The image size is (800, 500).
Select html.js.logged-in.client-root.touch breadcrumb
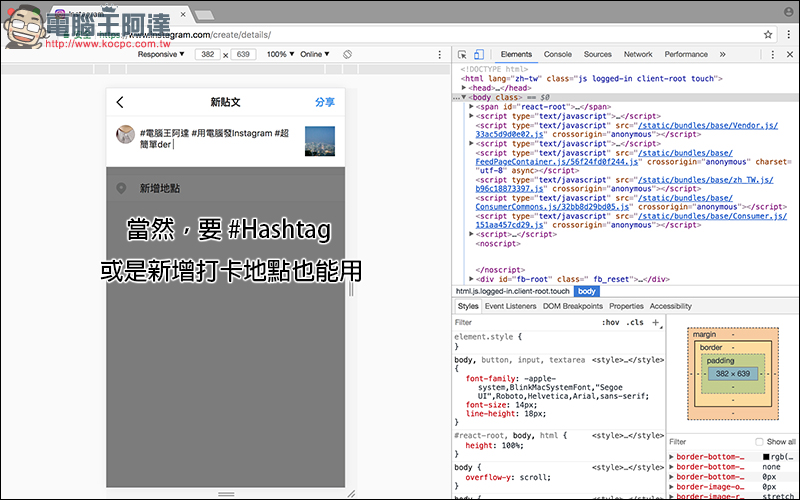coord(512,291)
